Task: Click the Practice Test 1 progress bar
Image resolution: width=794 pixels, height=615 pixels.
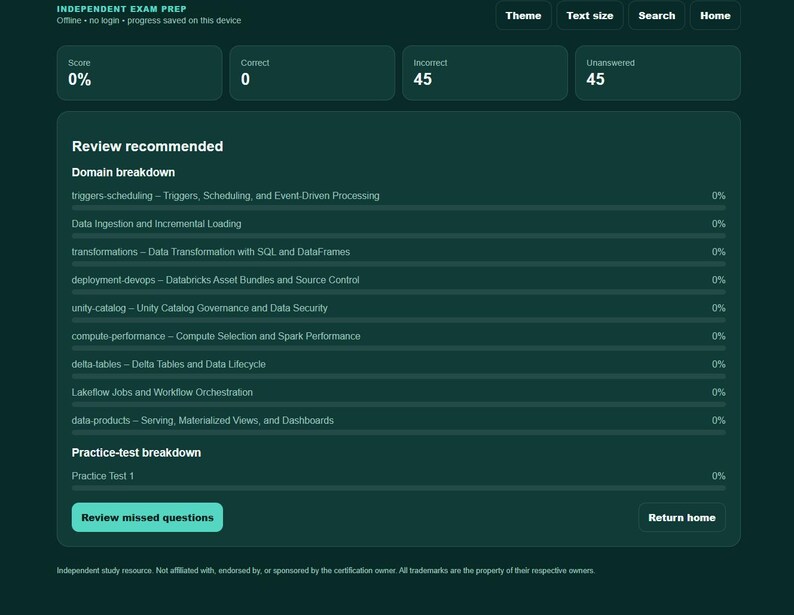Action: (x=399, y=488)
